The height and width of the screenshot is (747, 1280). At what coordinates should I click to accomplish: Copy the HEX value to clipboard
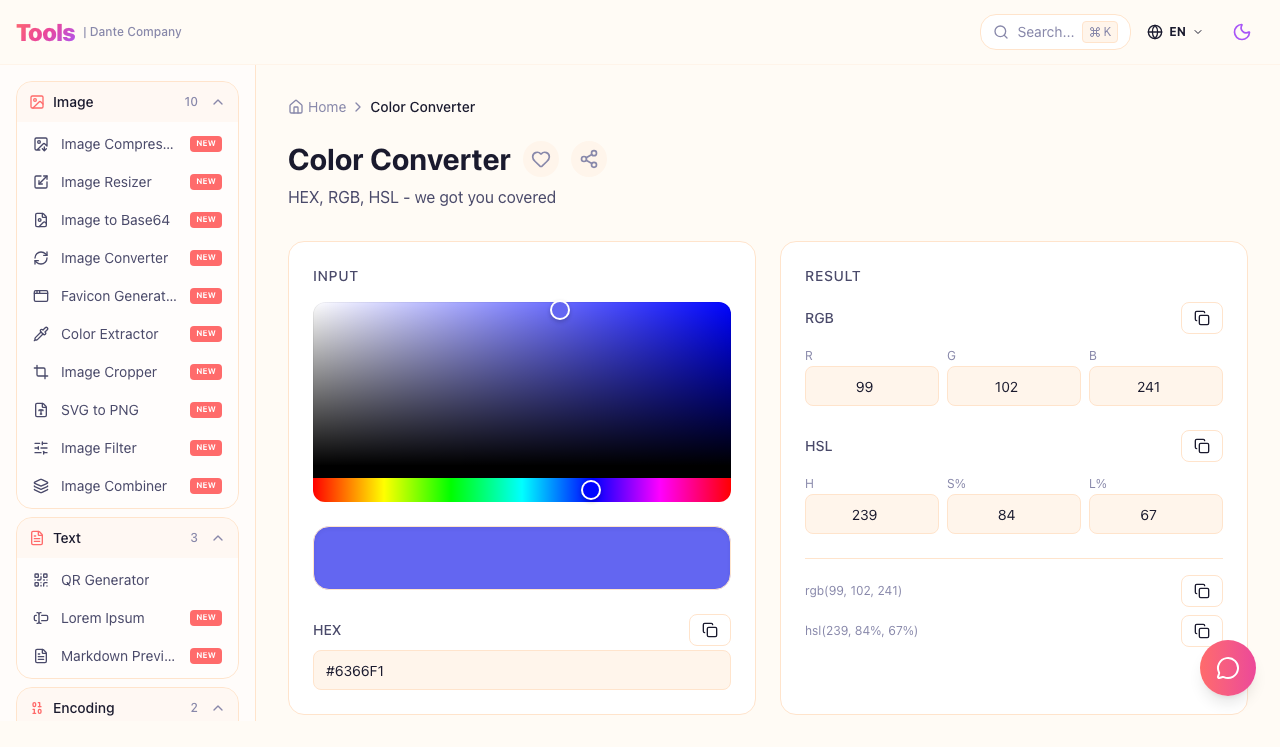[710, 630]
